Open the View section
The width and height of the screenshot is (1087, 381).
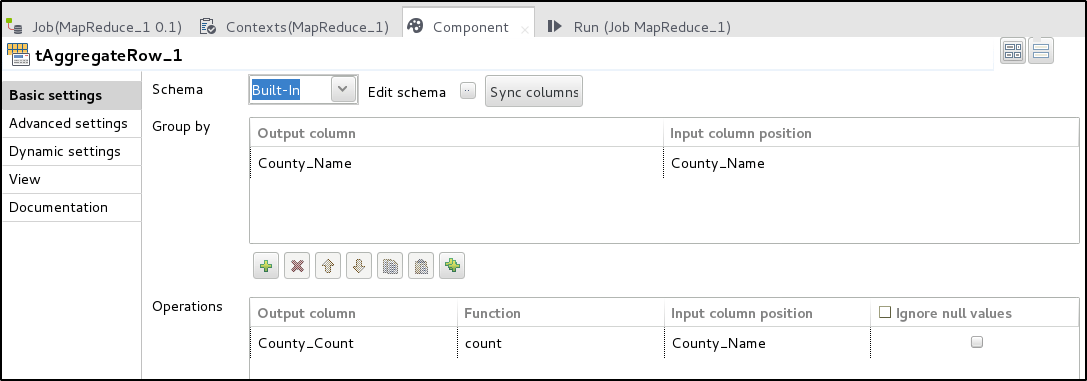pyautogui.click(x=71, y=179)
